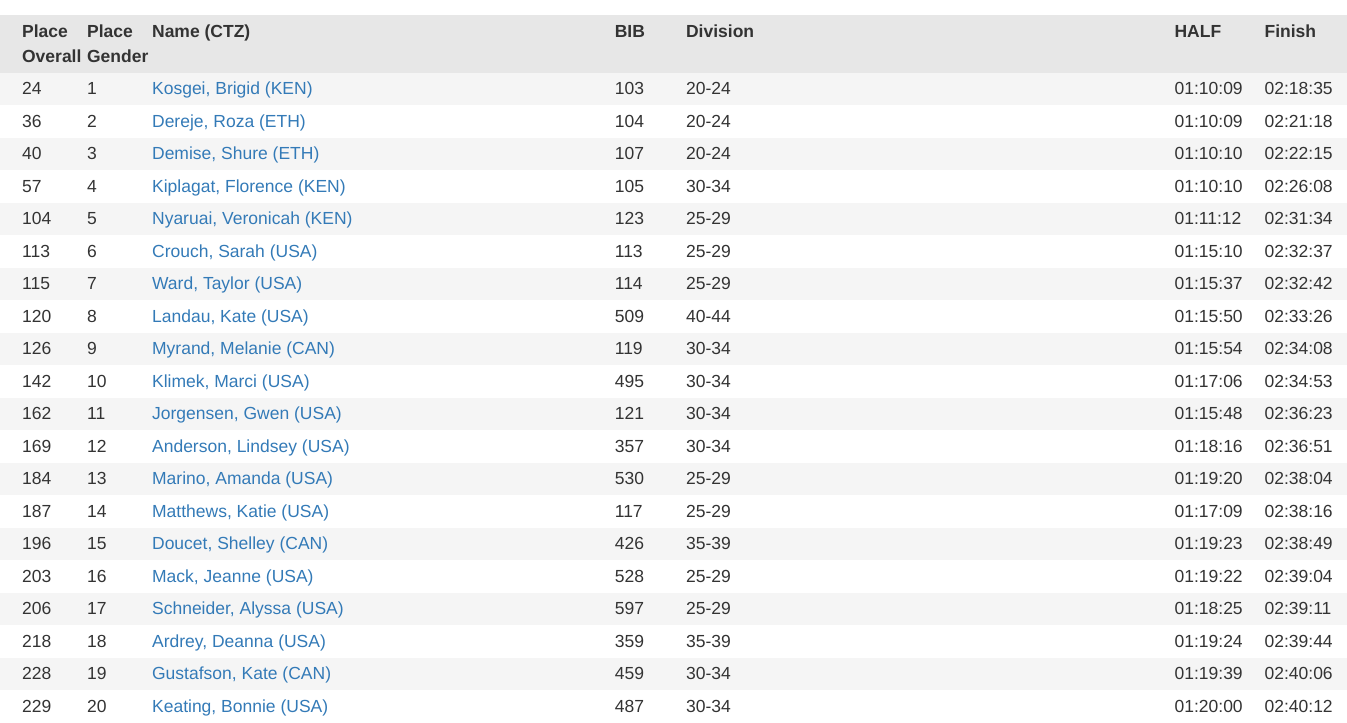Viewport: 1347px width, 723px height.
Task: Open Kiplagat, Florence (KEN) profile
Action: click(249, 186)
